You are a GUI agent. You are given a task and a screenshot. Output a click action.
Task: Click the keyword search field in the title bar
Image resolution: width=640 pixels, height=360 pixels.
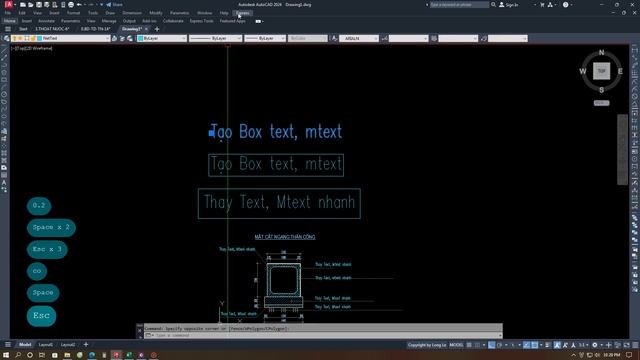pos(459,4)
